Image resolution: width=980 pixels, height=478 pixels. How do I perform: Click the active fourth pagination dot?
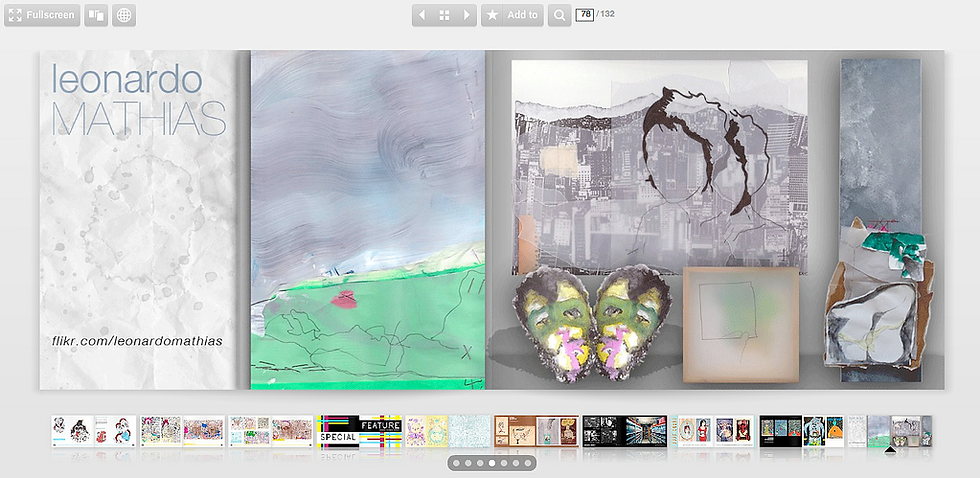click(x=492, y=463)
